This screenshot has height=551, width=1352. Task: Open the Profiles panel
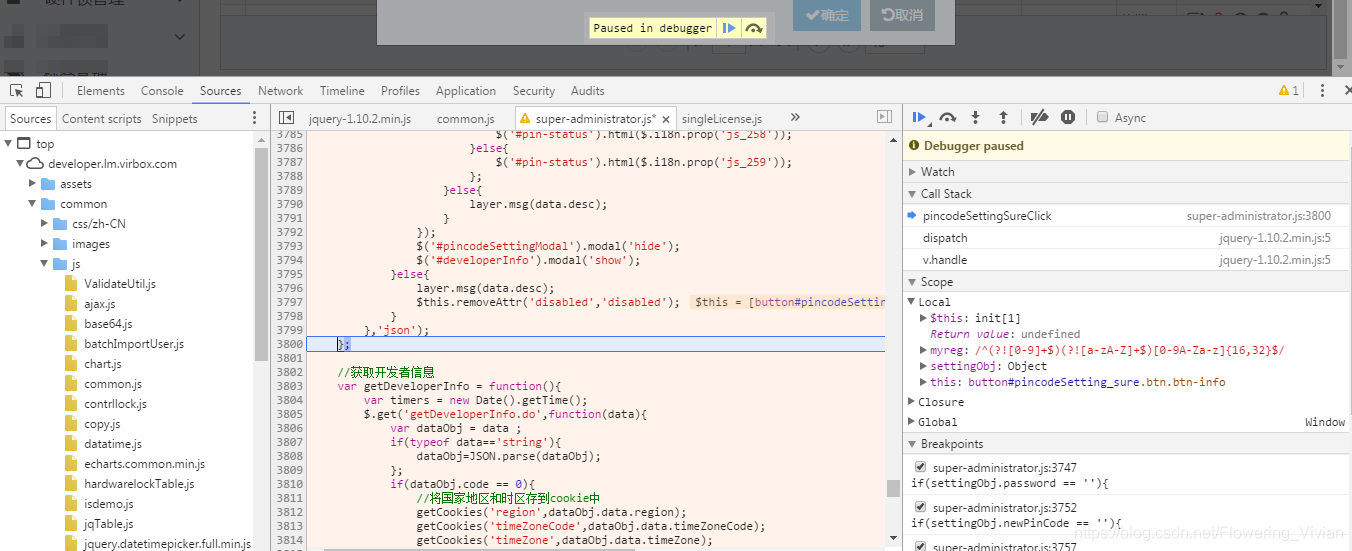pyautogui.click(x=400, y=91)
